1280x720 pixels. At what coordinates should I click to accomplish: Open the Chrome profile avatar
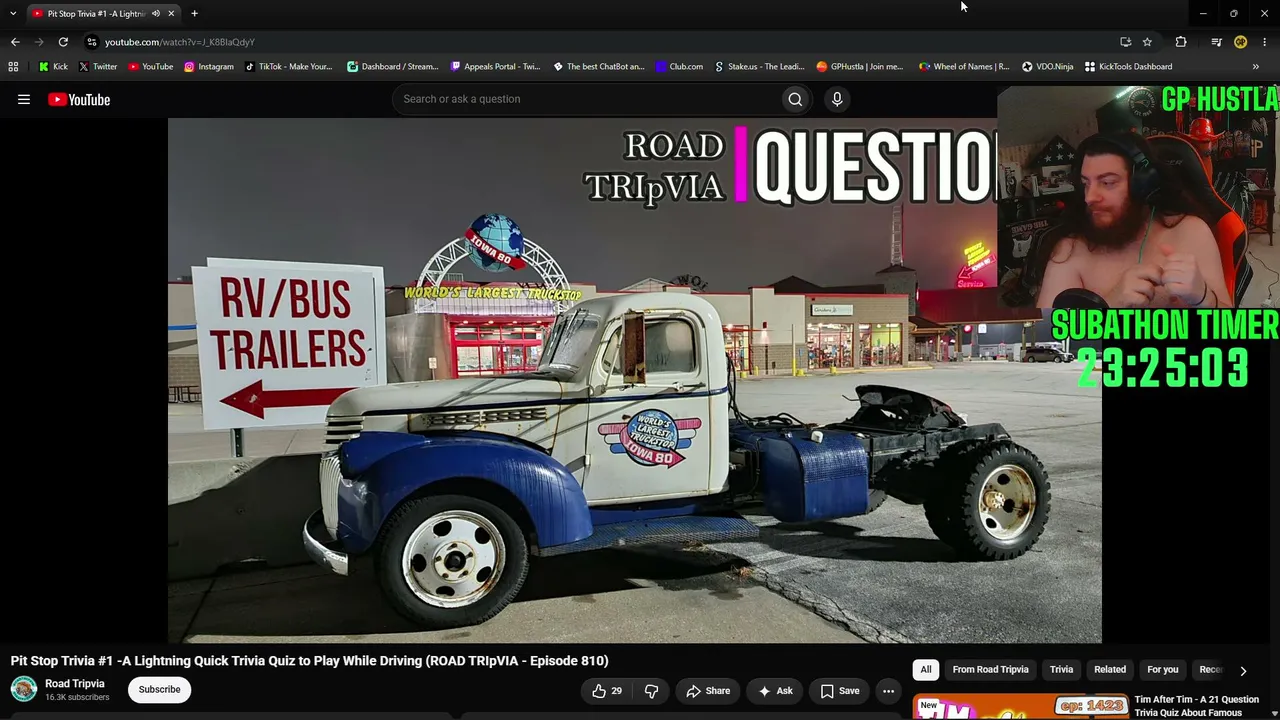click(1240, 42)
